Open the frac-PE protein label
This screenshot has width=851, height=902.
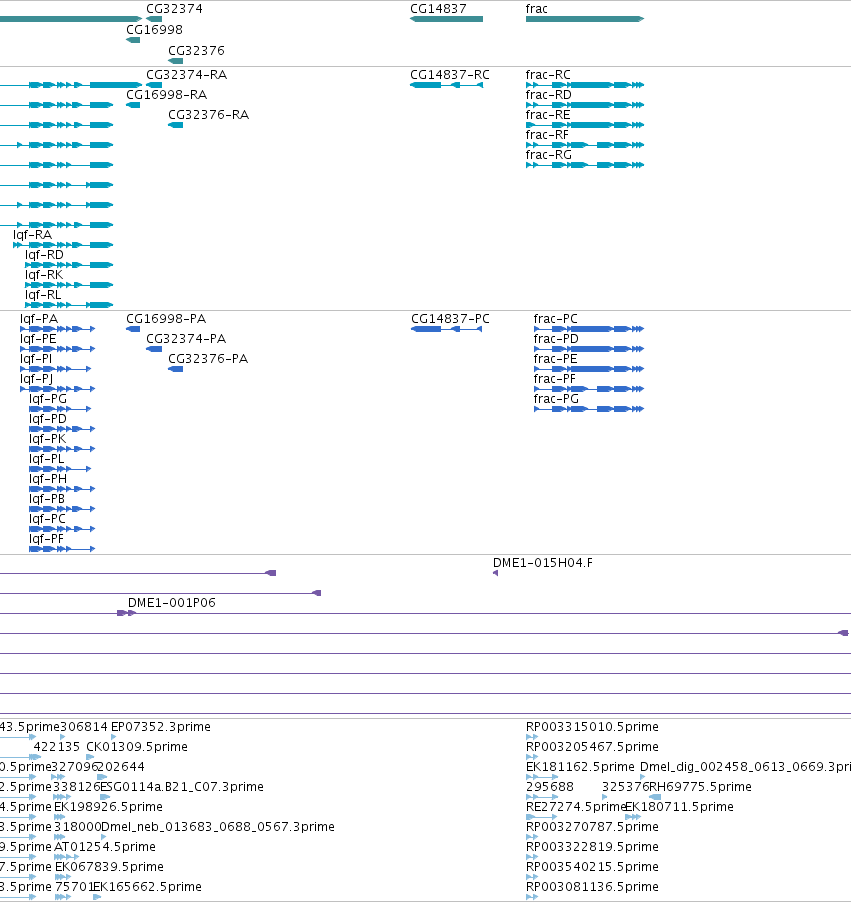click(555, 359)
